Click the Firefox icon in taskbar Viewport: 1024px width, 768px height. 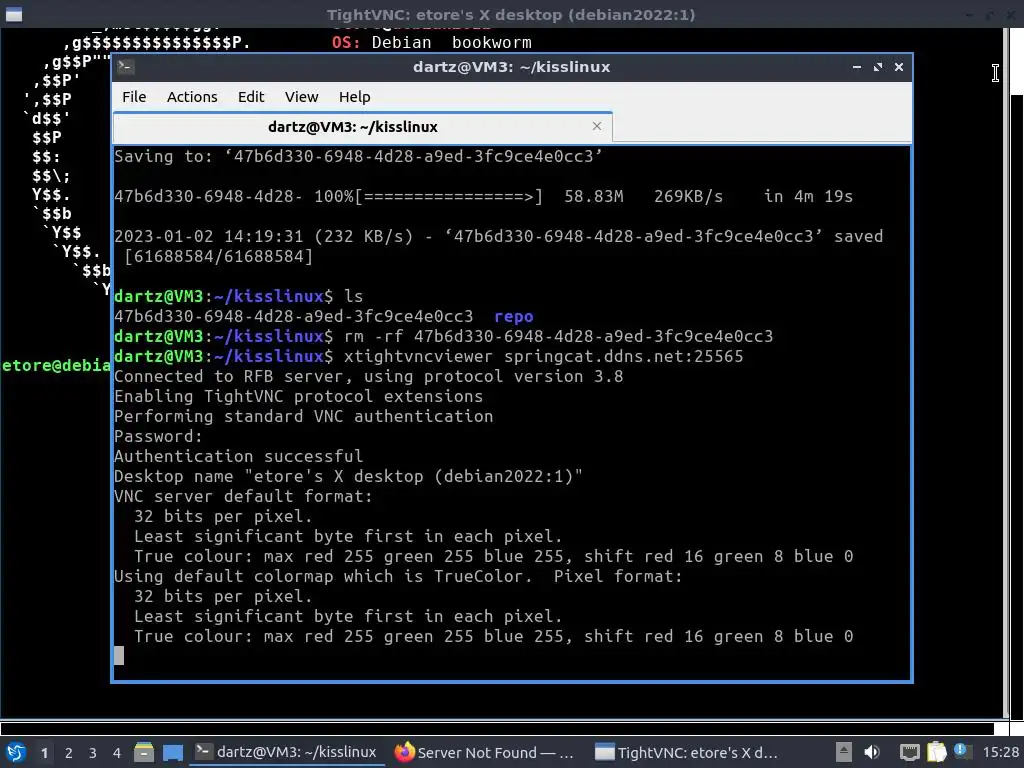point(404,752)
